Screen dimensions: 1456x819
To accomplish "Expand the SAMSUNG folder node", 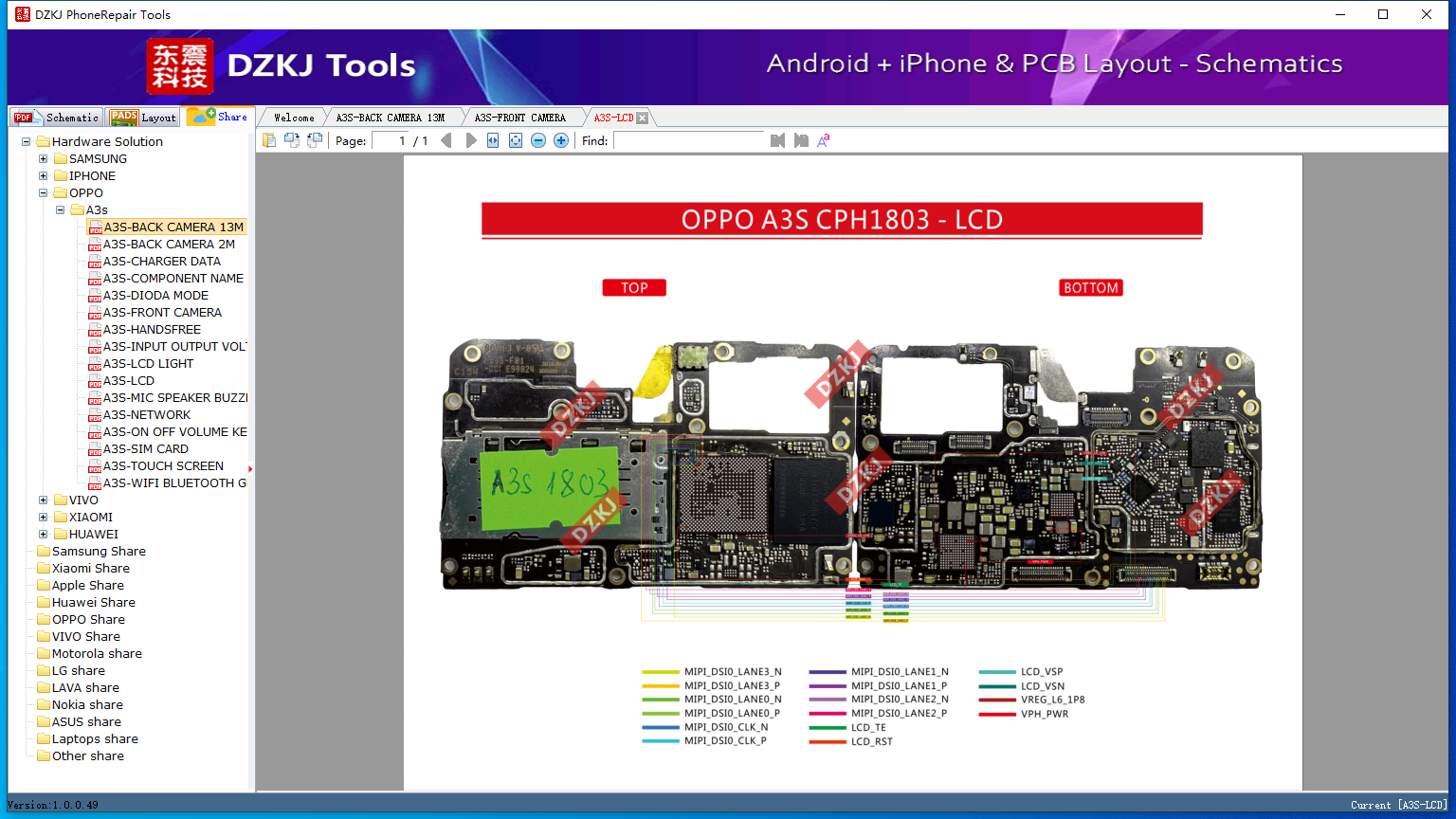I will pos(43,159).
